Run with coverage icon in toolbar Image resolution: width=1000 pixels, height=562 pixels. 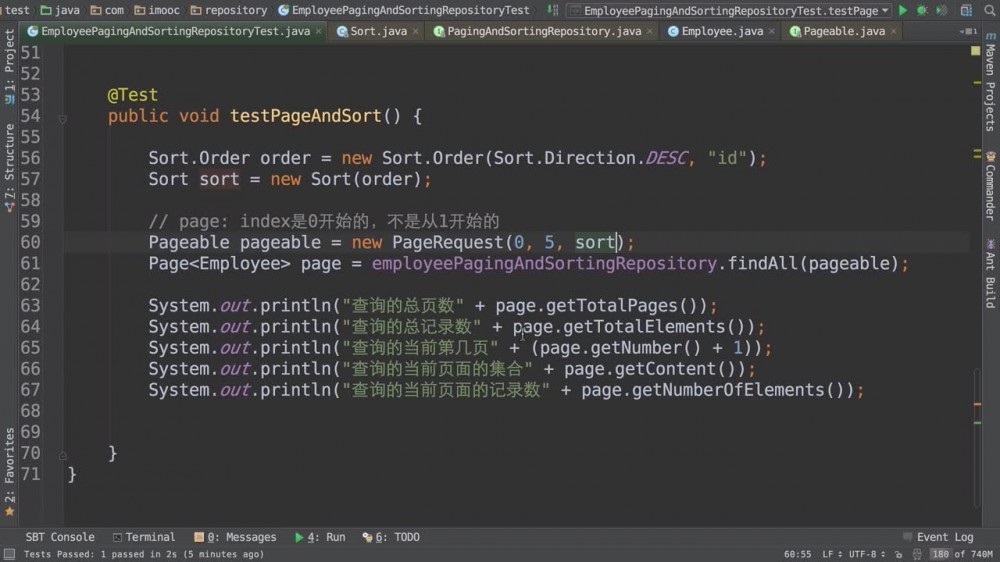pyautogui.click(x=941, y=10)
